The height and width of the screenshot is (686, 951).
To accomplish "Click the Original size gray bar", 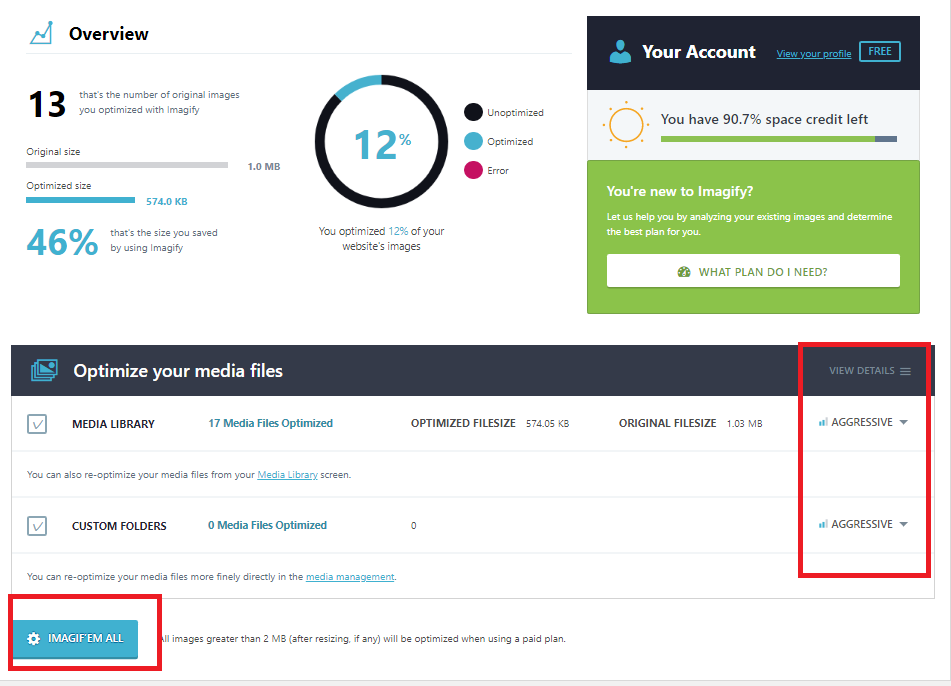I will click(127, 165).
